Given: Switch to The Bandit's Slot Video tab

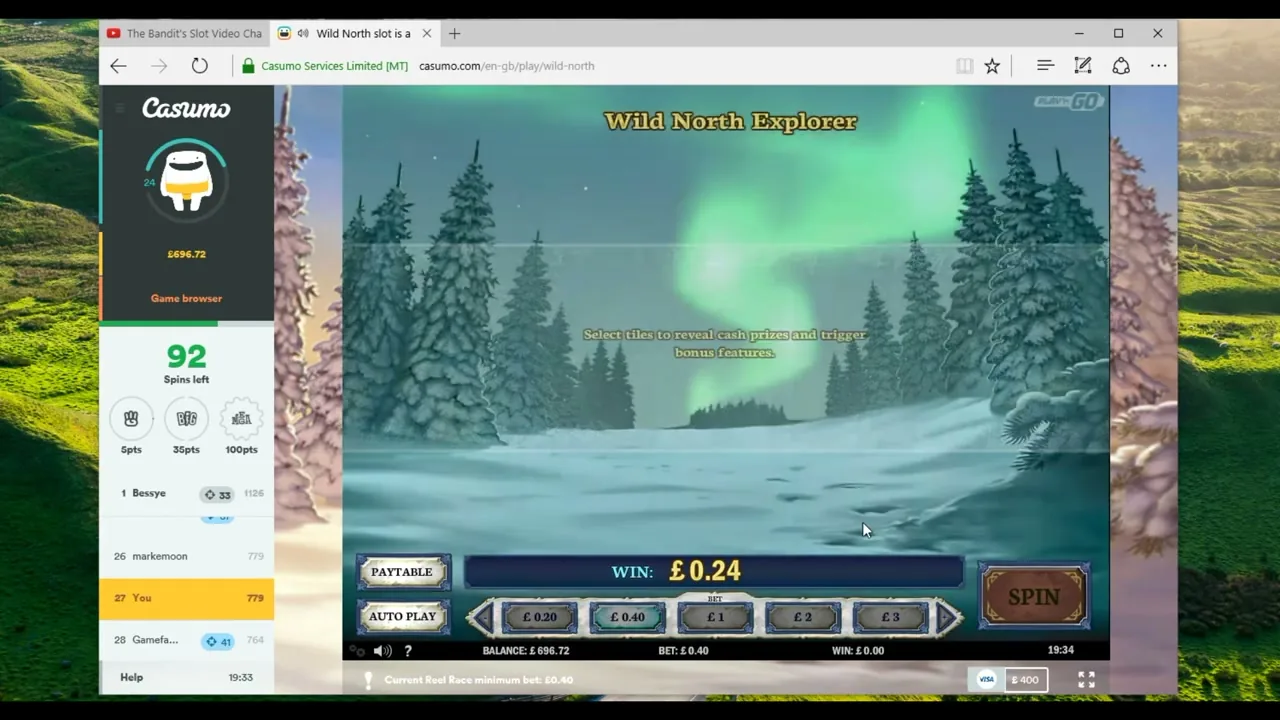Looking at the screenshot, I should point(184,33).
